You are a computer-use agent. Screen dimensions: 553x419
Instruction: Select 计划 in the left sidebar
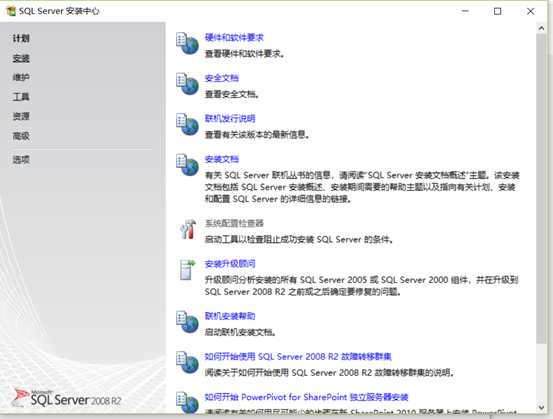pyautogui.click(x=21, y=38)
